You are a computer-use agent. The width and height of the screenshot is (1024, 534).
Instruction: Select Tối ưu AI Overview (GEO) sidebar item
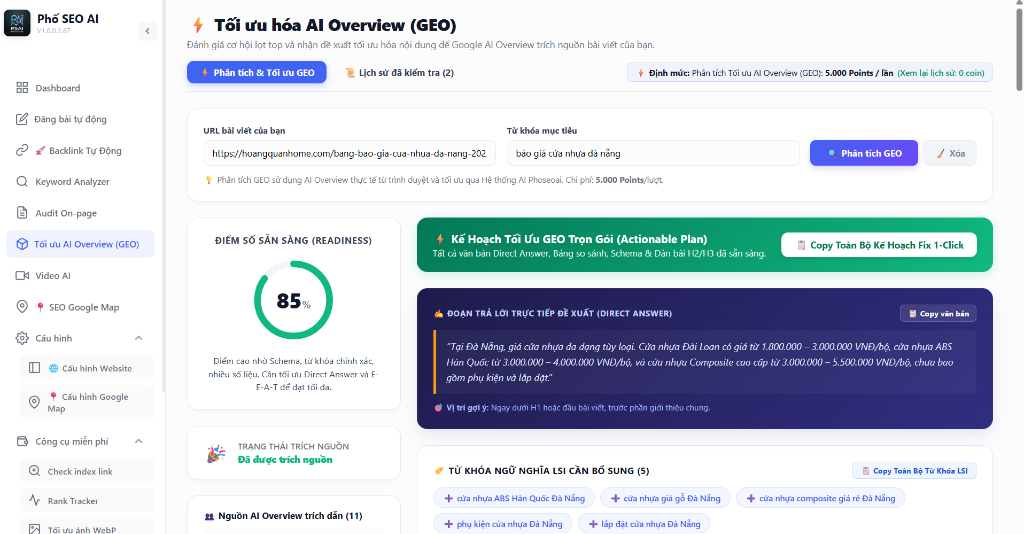pos(80,244)
